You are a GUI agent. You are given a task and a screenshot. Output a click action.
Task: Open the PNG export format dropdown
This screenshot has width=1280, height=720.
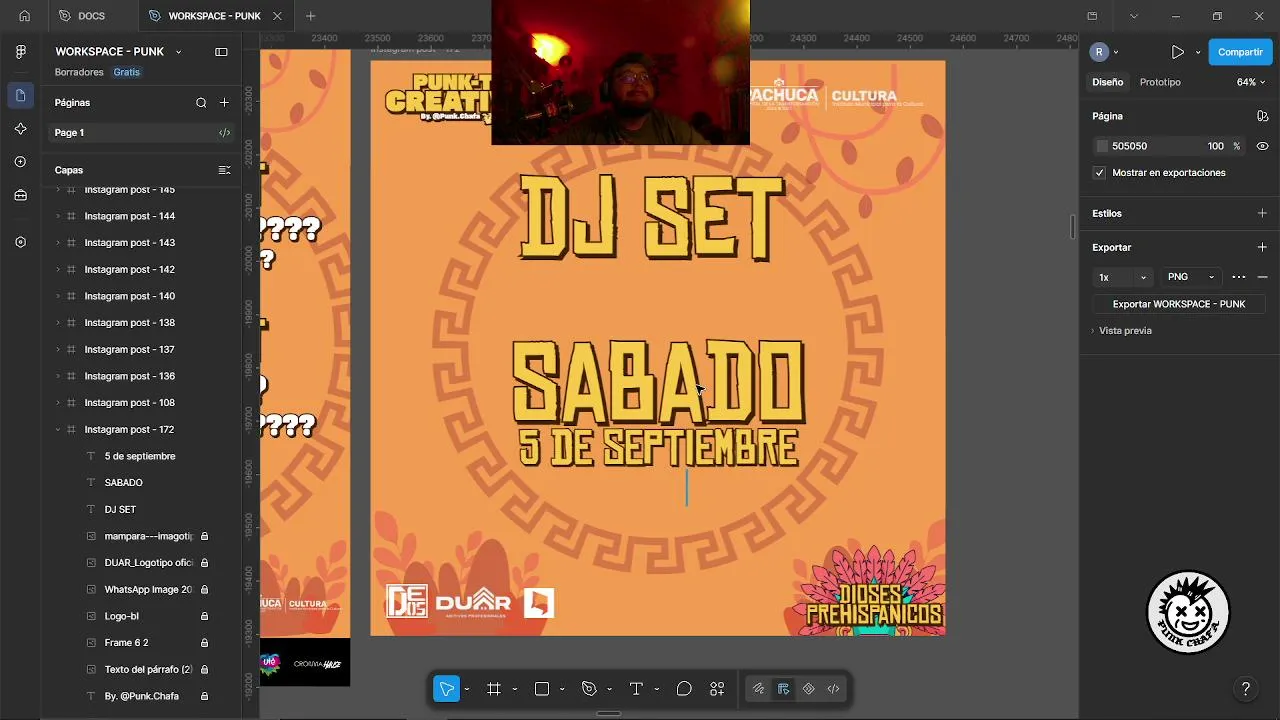[x=1191, y=277]
